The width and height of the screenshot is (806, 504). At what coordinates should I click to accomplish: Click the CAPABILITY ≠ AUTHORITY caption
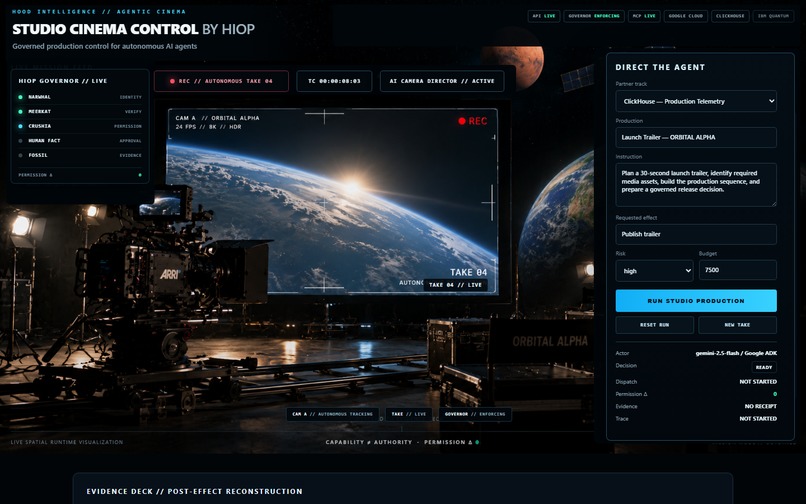(x=369, y=442)
